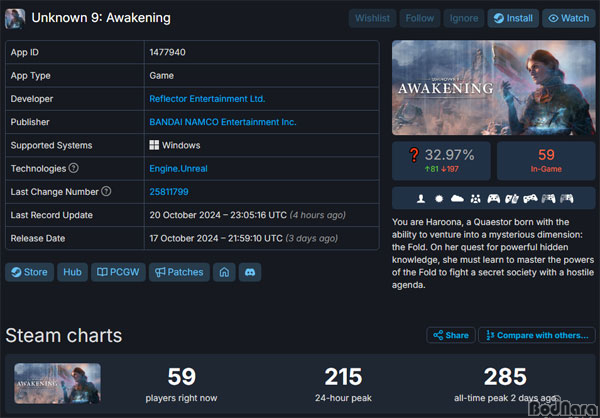Click the Unknown 9: Awakening page title

point(101,18)
